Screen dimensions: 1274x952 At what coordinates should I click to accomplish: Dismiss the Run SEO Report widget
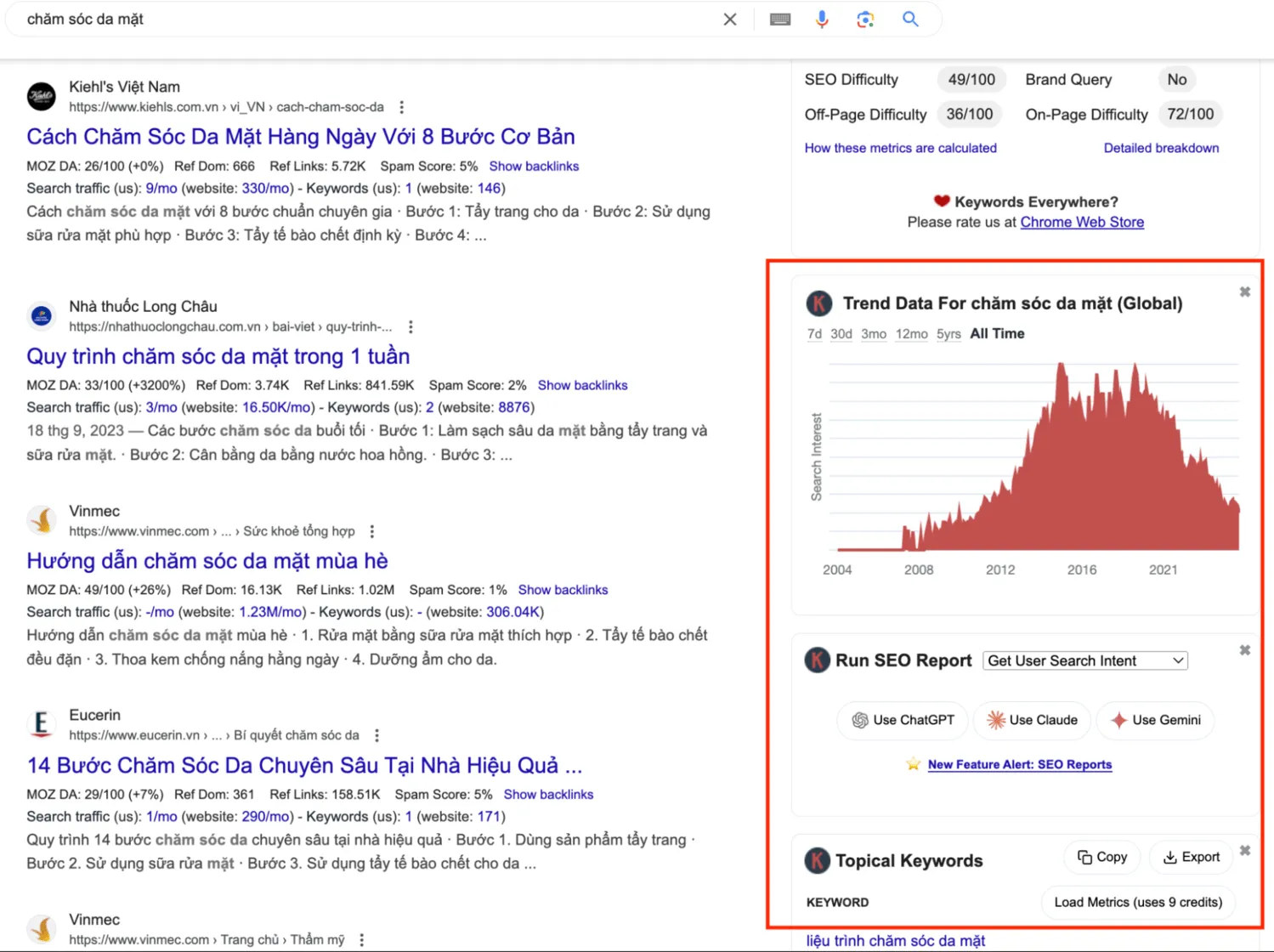coord(1244,649)
